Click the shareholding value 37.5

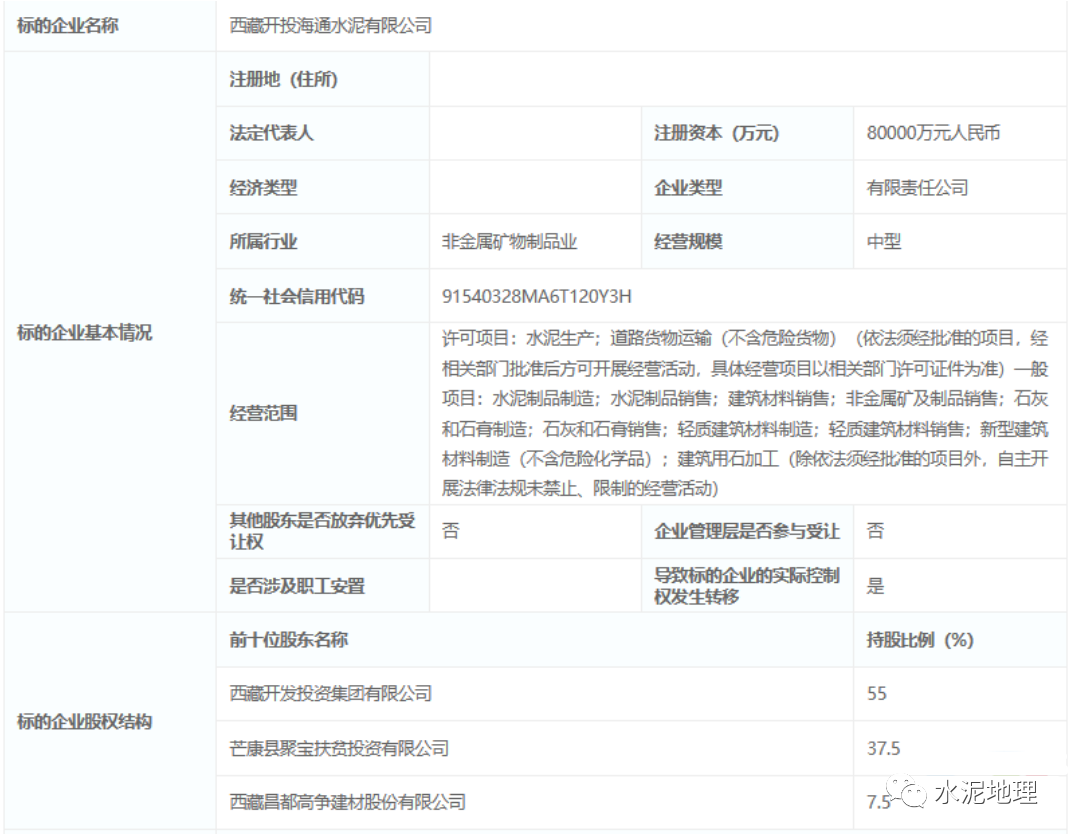(883, 748)
